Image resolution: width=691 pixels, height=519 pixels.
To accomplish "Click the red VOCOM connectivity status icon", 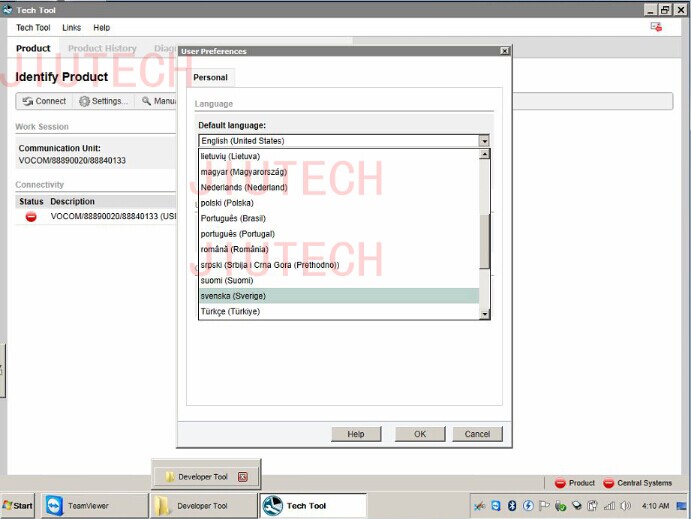I will (x=31, y=216).
